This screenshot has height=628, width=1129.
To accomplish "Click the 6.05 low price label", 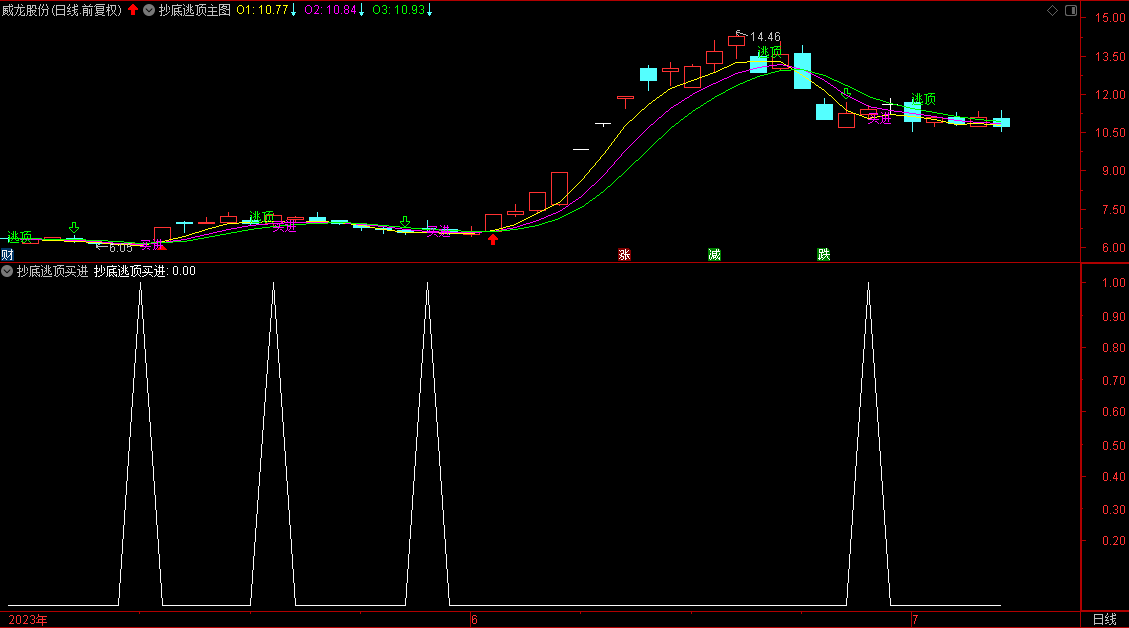I will [x=121, y=248].
